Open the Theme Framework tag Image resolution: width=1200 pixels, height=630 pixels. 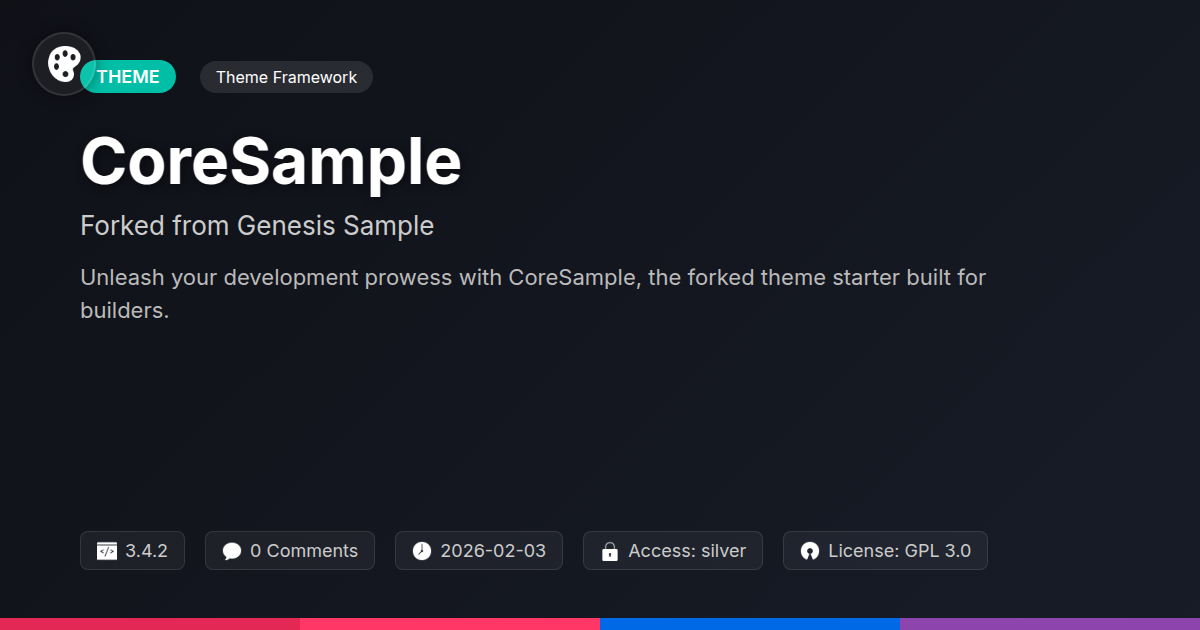coord(286,77)
